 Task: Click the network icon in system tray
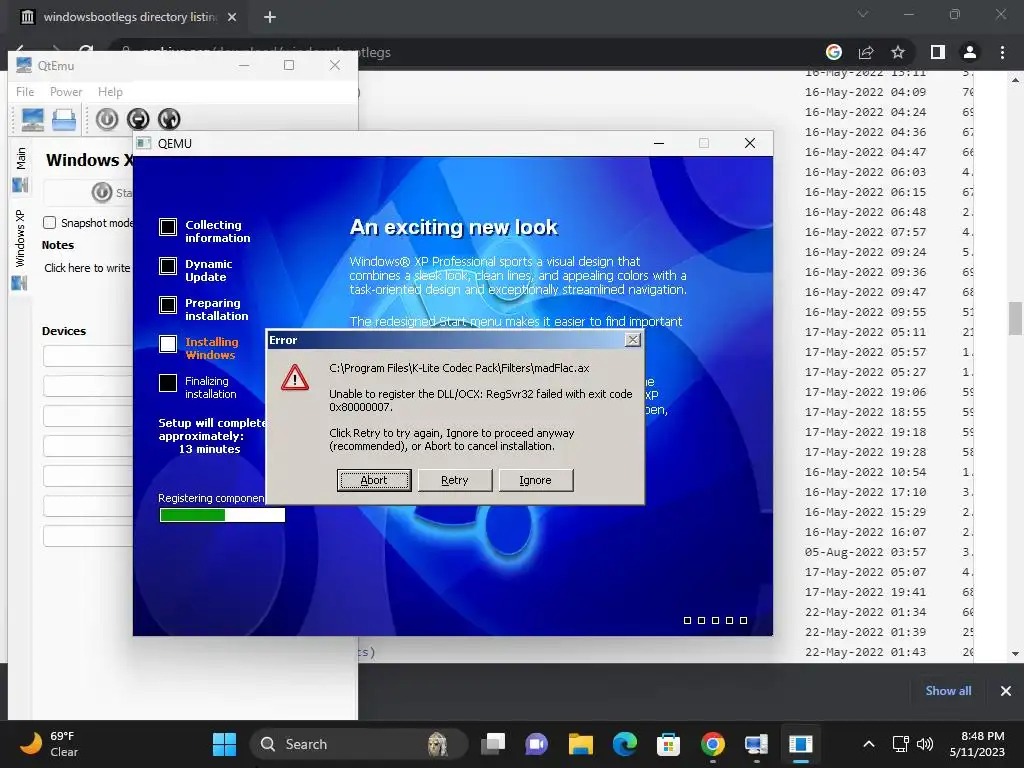[x=901, y=744]
